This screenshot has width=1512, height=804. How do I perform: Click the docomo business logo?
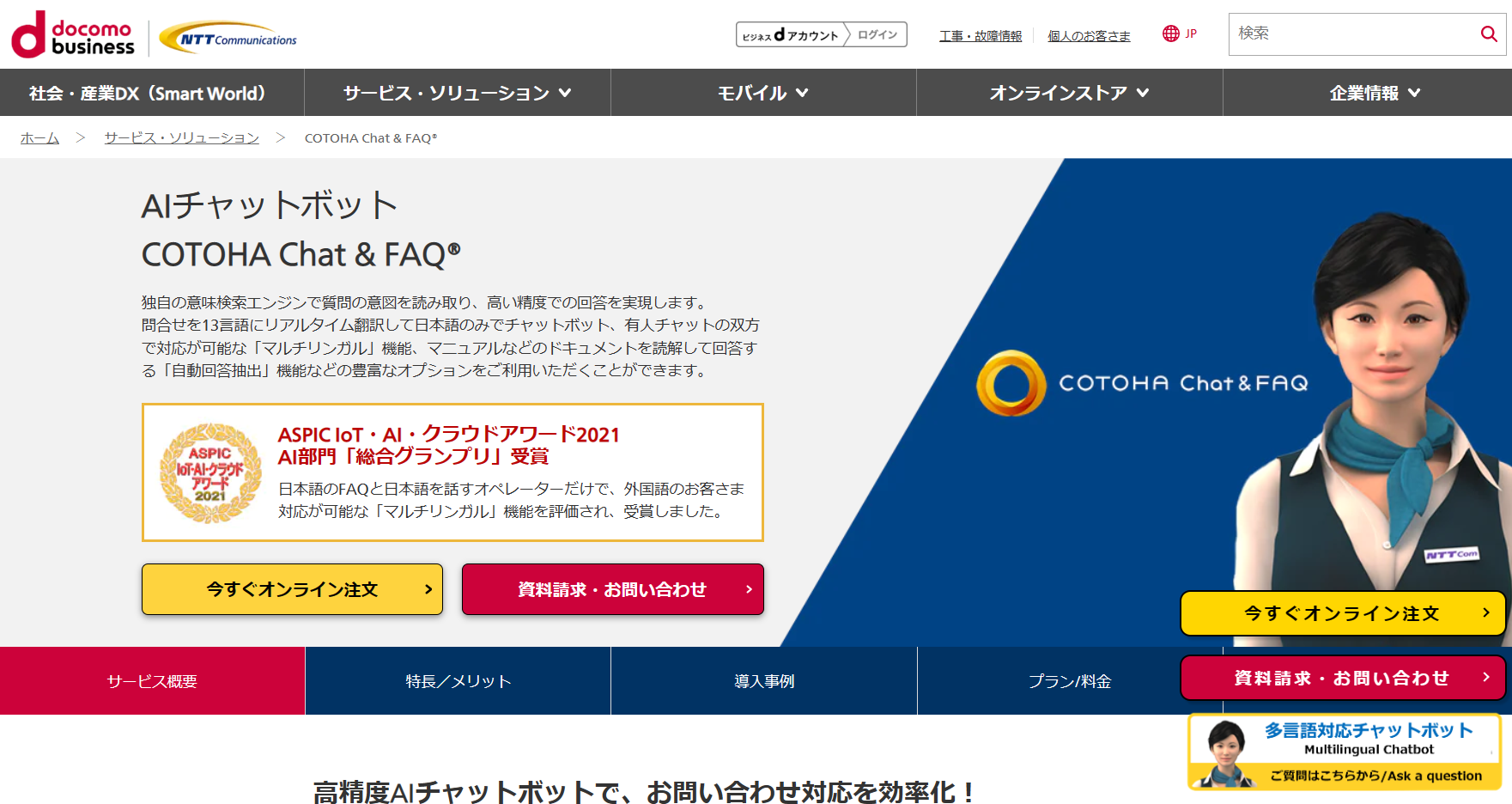(x=73, y=34)
